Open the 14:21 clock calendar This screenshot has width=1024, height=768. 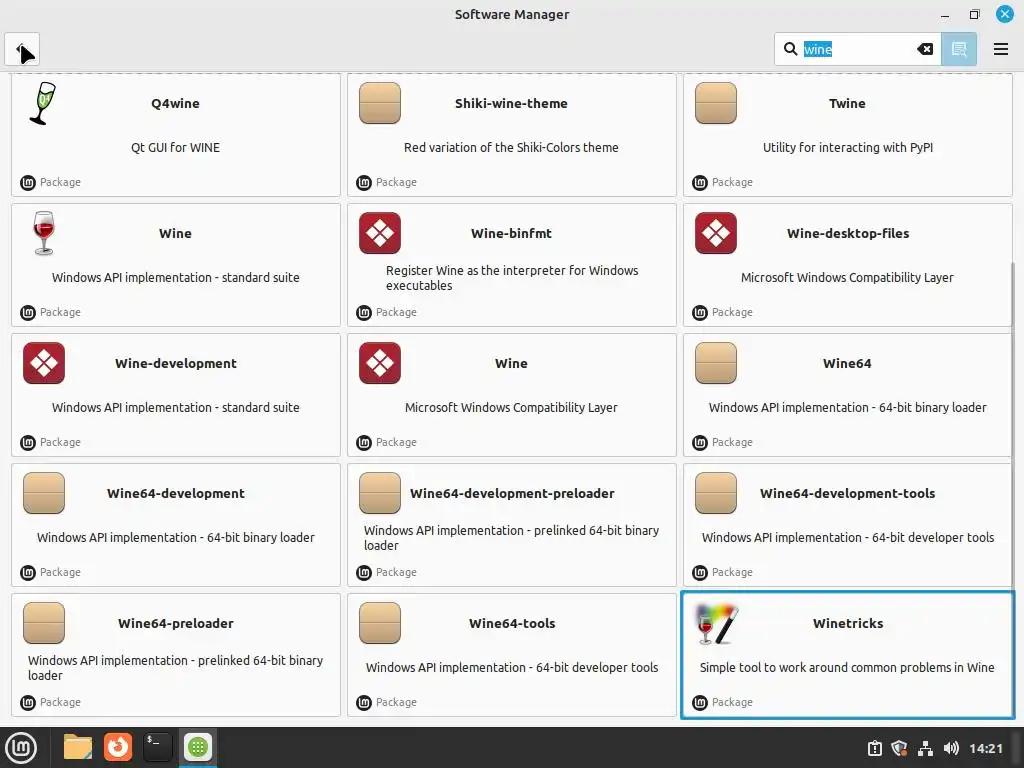tap(985, 748)
